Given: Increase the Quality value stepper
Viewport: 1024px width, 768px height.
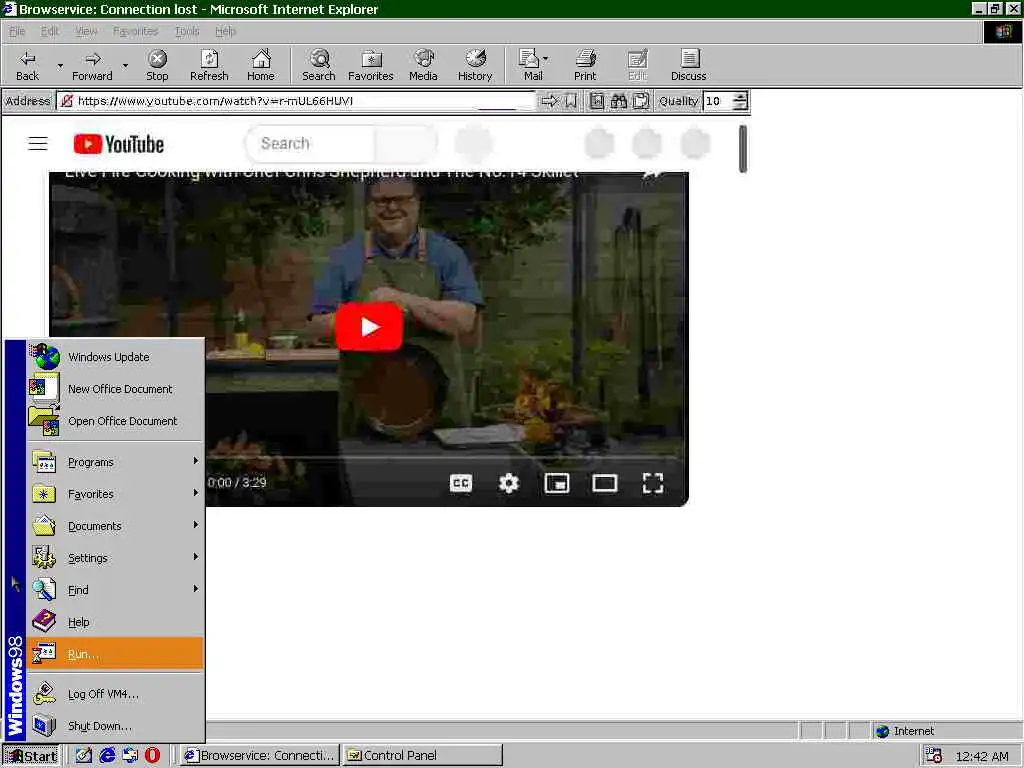Looking at the screenshot, I should 740,97.
